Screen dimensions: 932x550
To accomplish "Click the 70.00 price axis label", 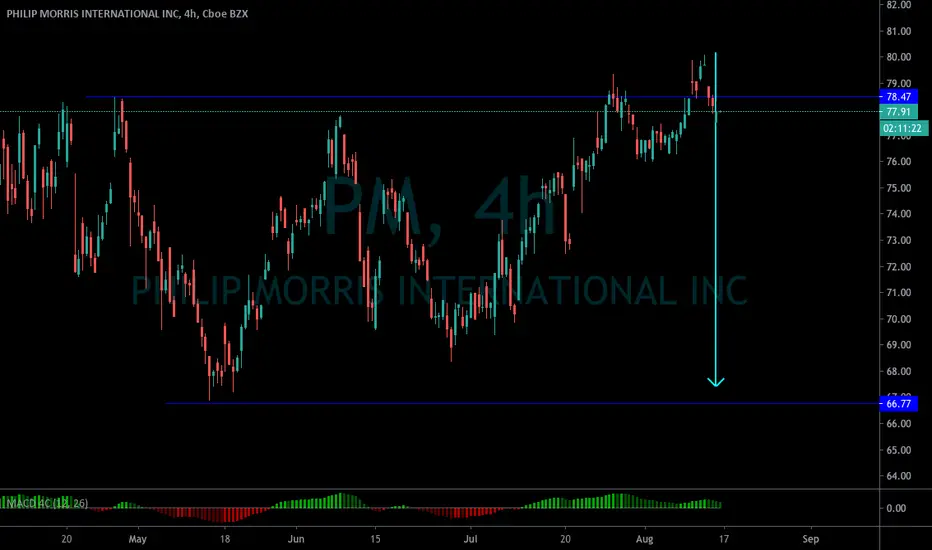I will (x=898, y=319).
